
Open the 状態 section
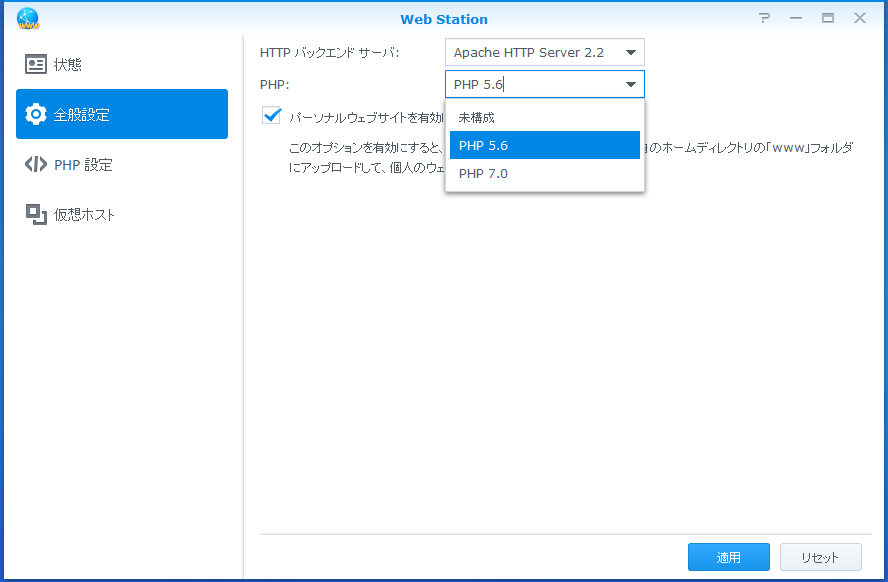click(122, 65)
